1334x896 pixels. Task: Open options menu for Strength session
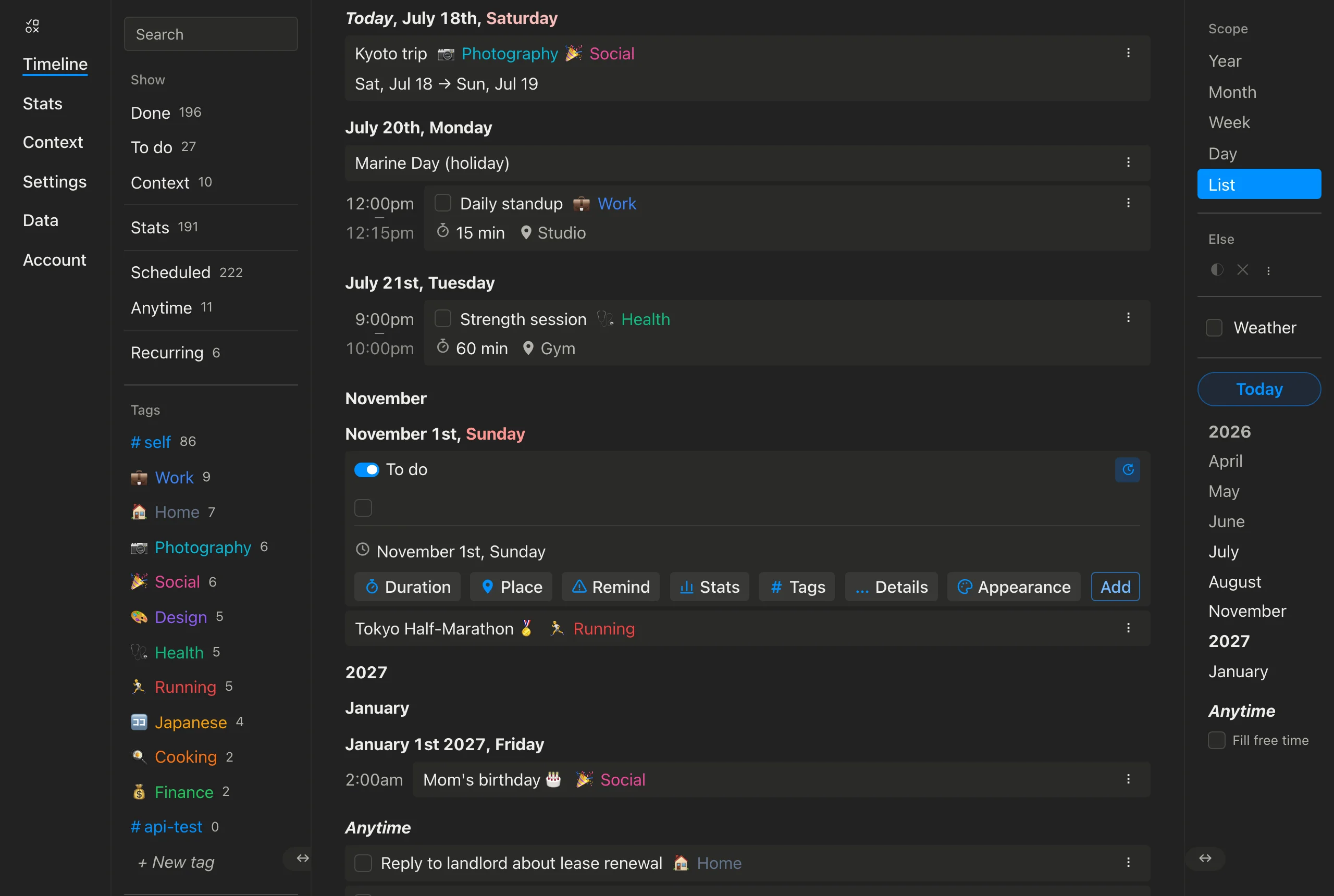1128,318
